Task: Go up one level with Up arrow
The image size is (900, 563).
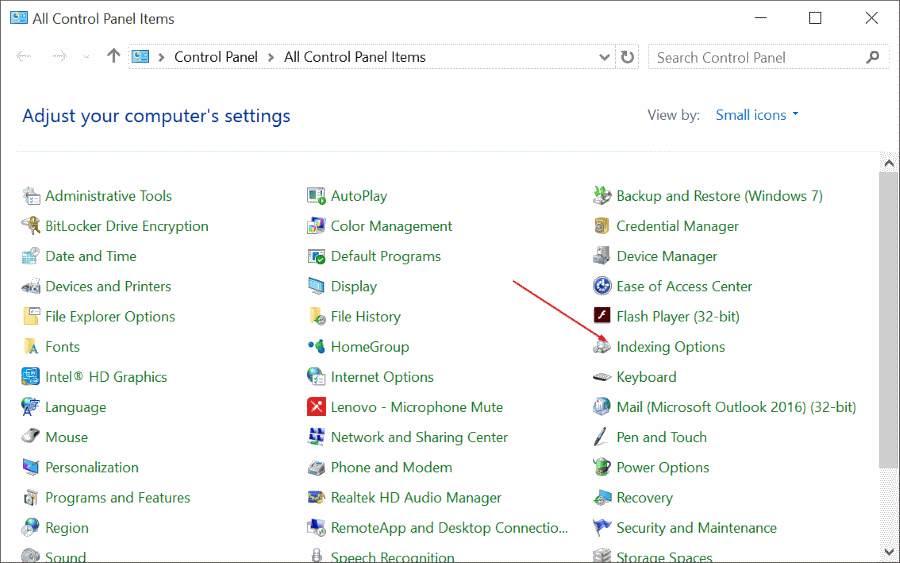Action: click(x=114, y=56)
